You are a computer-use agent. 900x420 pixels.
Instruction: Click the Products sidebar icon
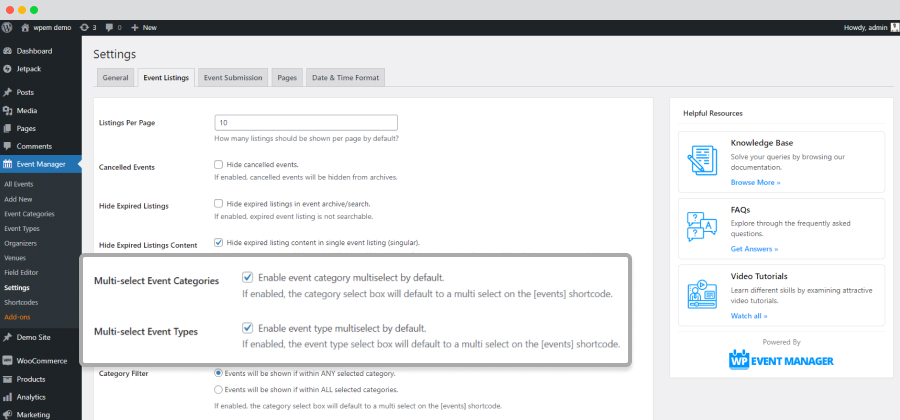pos(7,379)
